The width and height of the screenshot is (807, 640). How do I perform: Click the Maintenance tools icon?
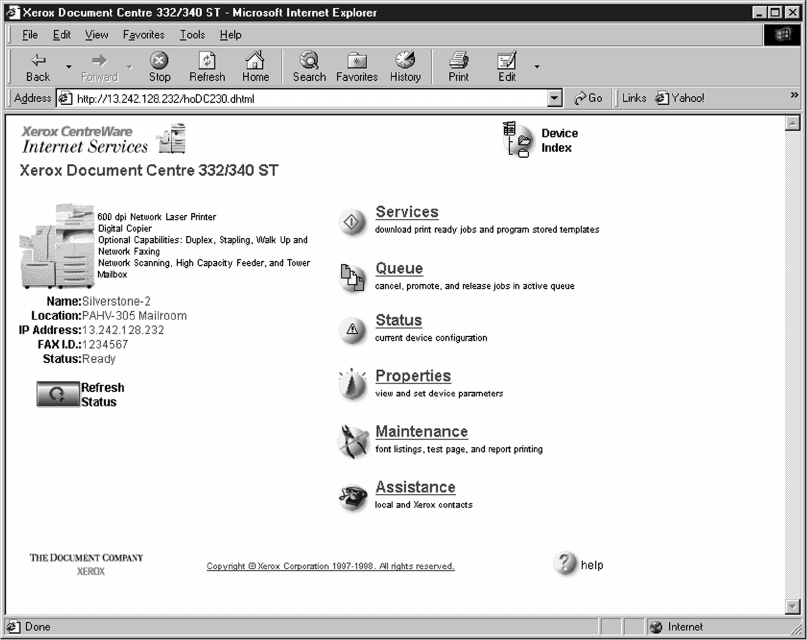(x=352, y=441)
